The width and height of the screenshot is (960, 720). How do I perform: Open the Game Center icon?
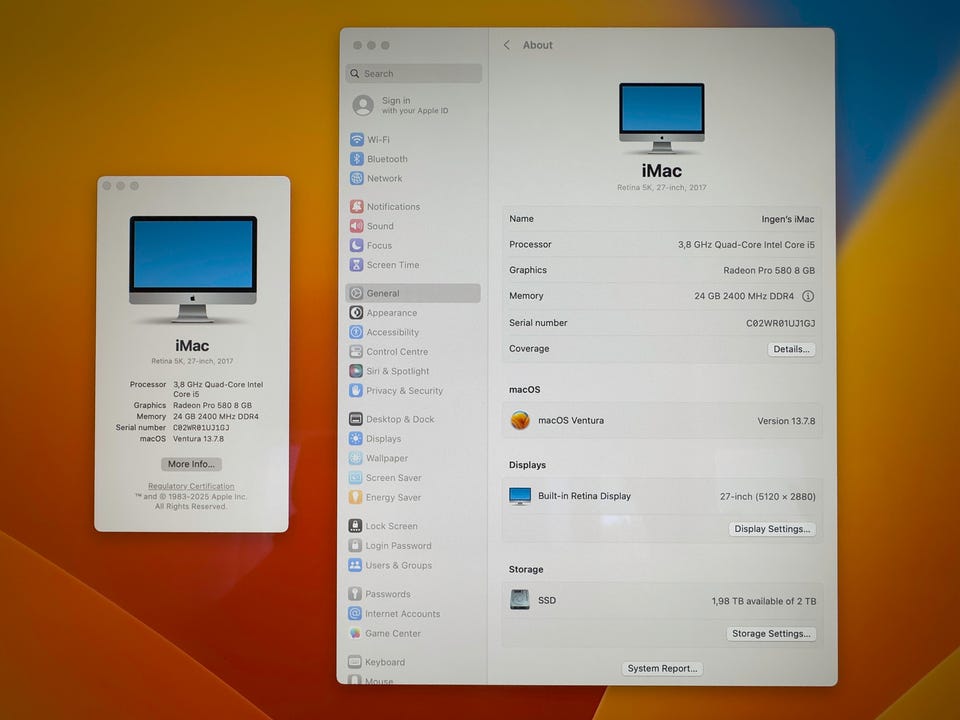click(x=354, y=633)
